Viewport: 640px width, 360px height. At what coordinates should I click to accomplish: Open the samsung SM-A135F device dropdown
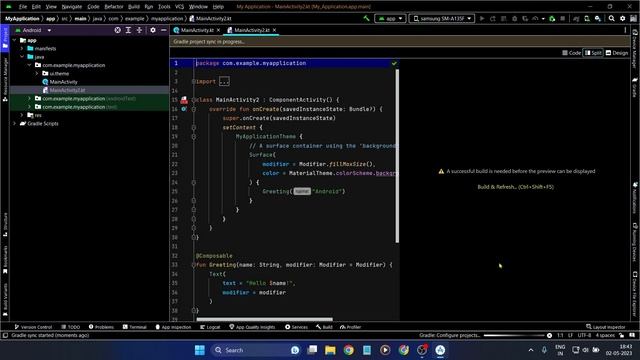point(442,18)
